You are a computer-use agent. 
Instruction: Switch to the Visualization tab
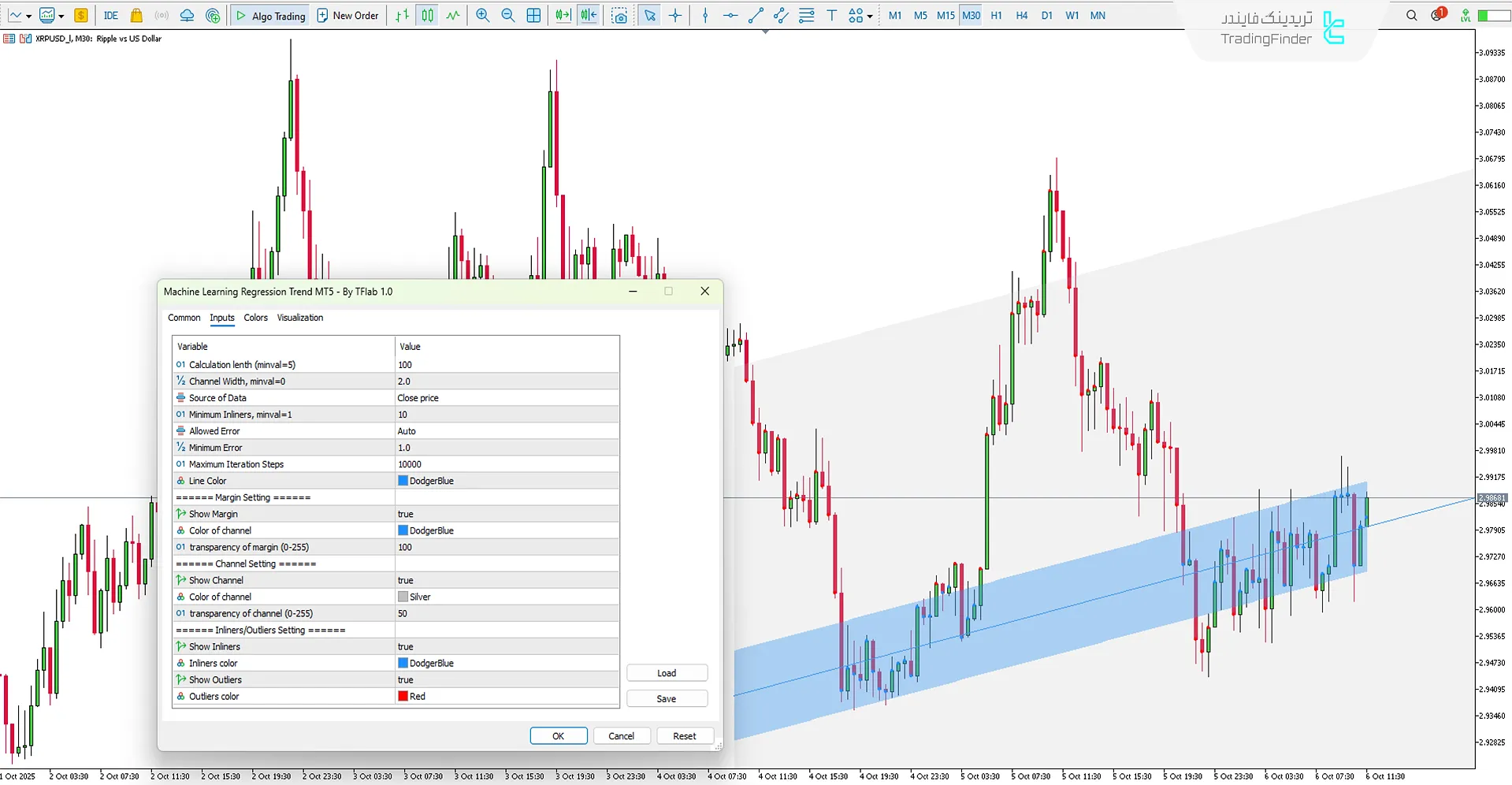(x=299, y=318)
